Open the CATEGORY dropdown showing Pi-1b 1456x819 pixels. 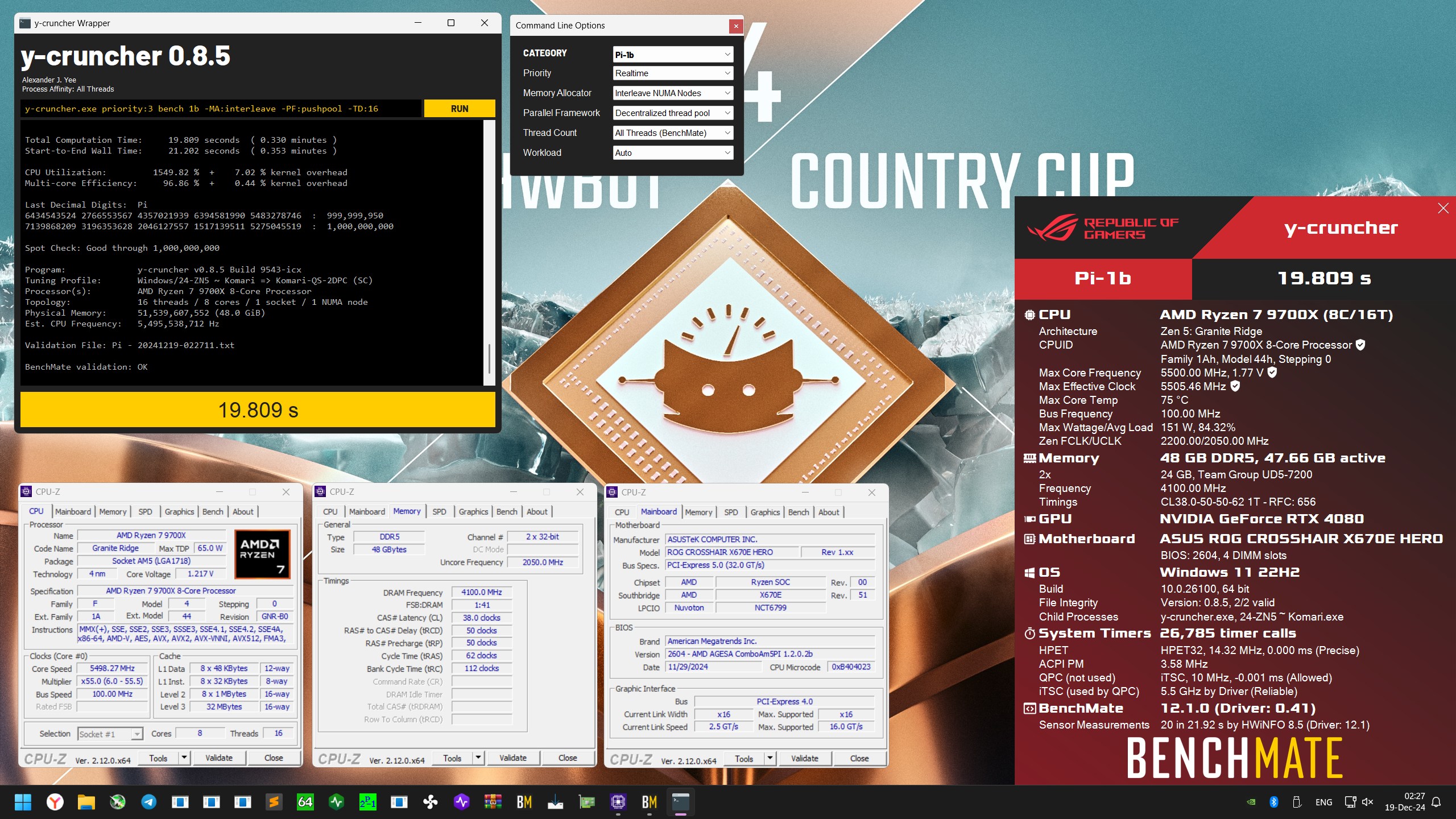click(x=673, y=55)
